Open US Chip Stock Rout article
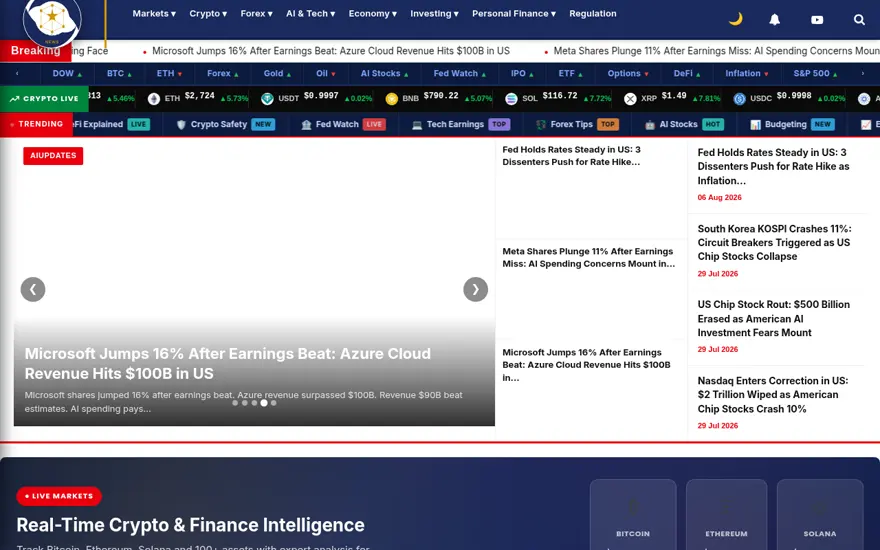Viewport: 880px width, 550px height. click(x=773, y=318)
